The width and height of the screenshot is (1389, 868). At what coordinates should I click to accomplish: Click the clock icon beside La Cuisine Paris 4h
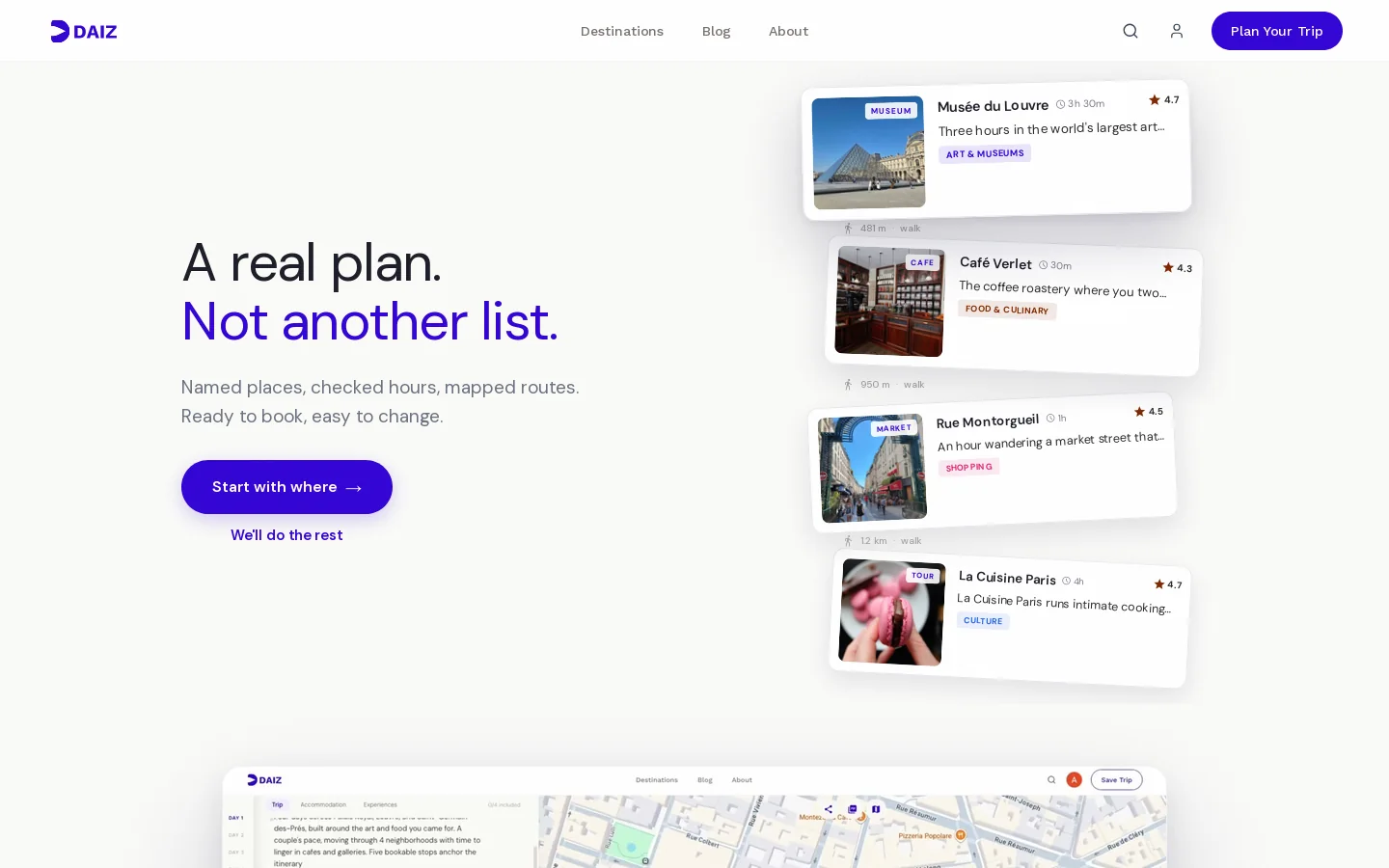[1067, 581]
